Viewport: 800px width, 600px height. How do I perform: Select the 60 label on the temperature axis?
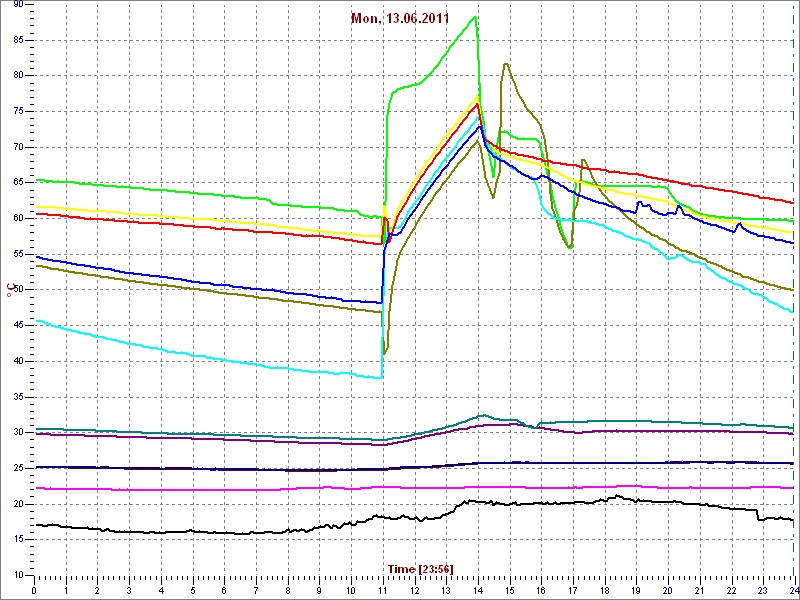(18, 218)
